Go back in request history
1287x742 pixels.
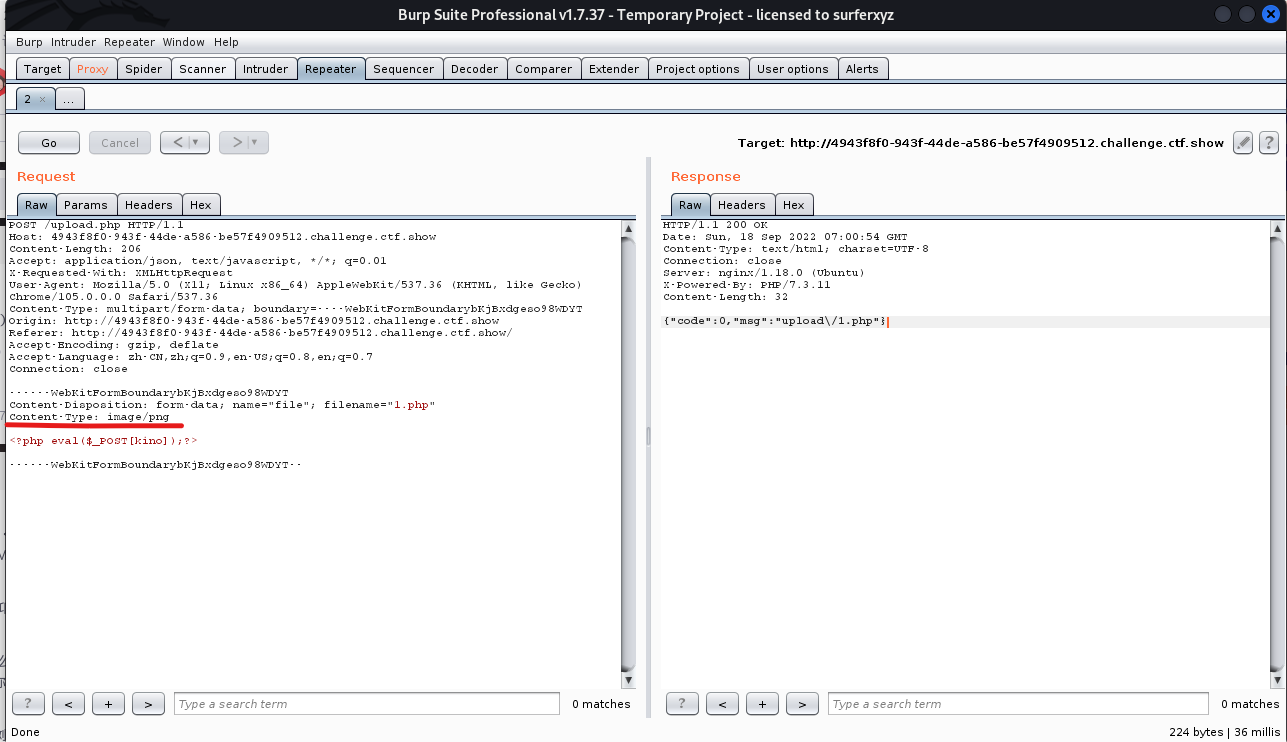coord(177,142)
